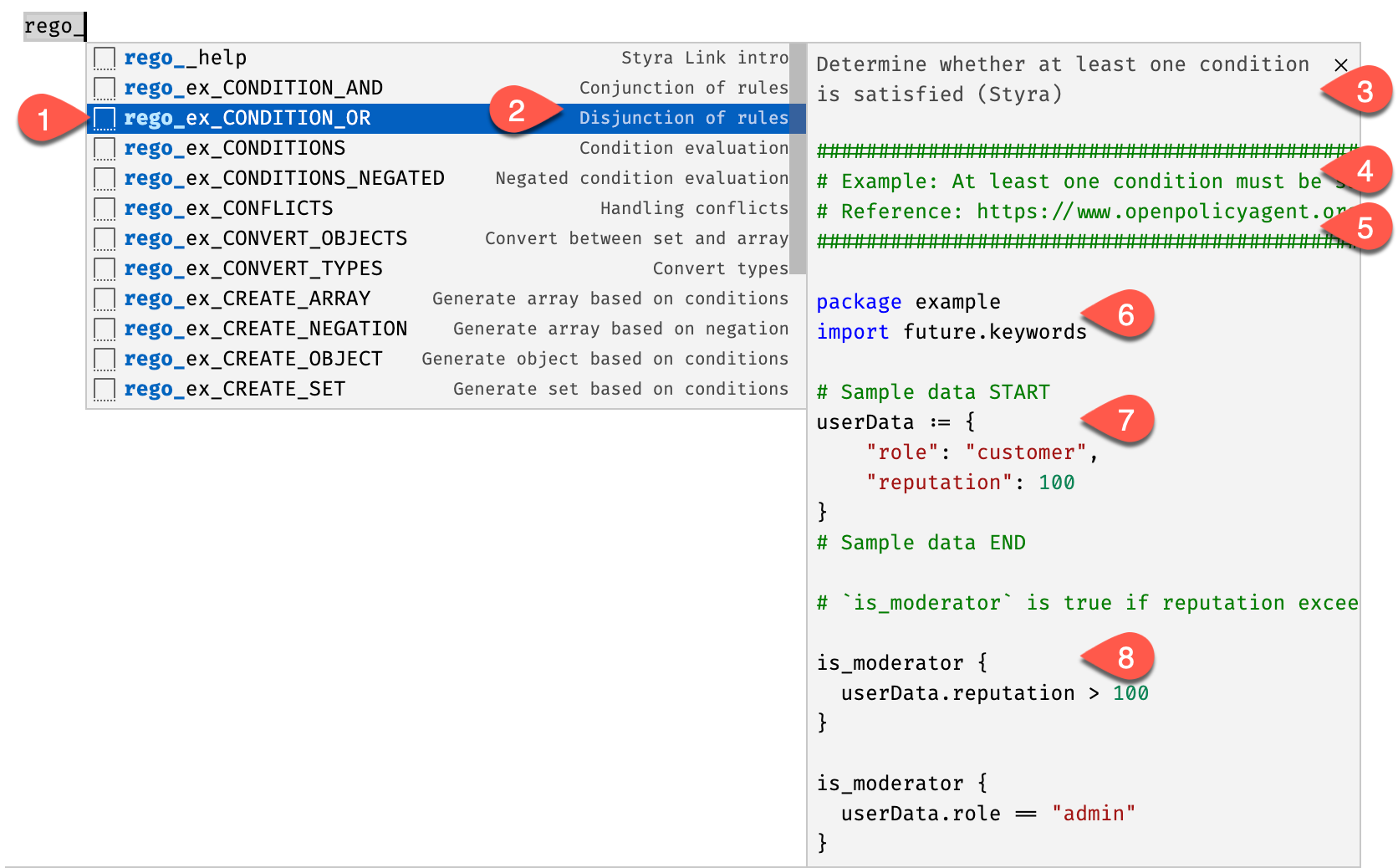Click 'Generate array based on conditions' text
The image size is (1398, 868).
(610, 299)
